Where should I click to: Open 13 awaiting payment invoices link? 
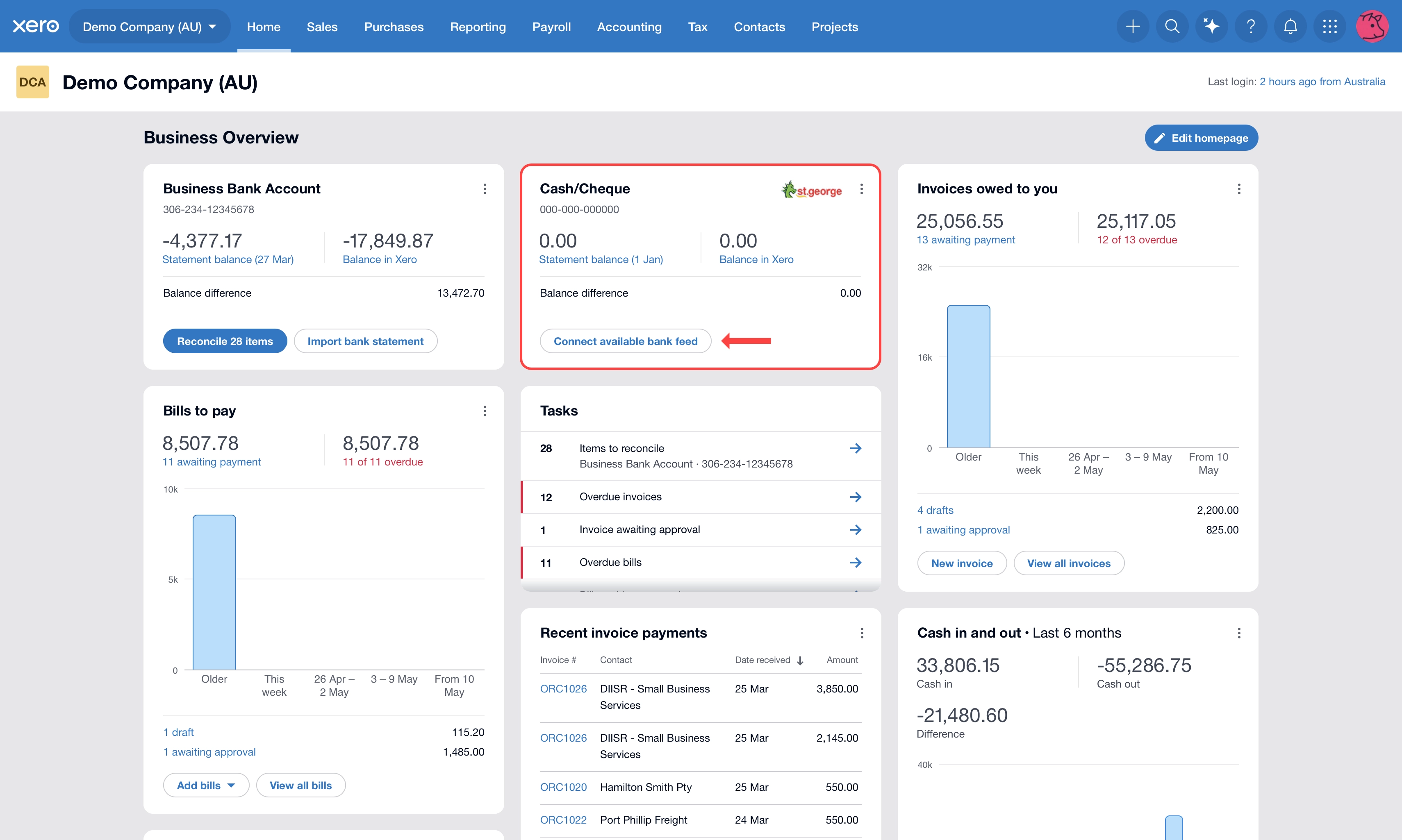965,240
